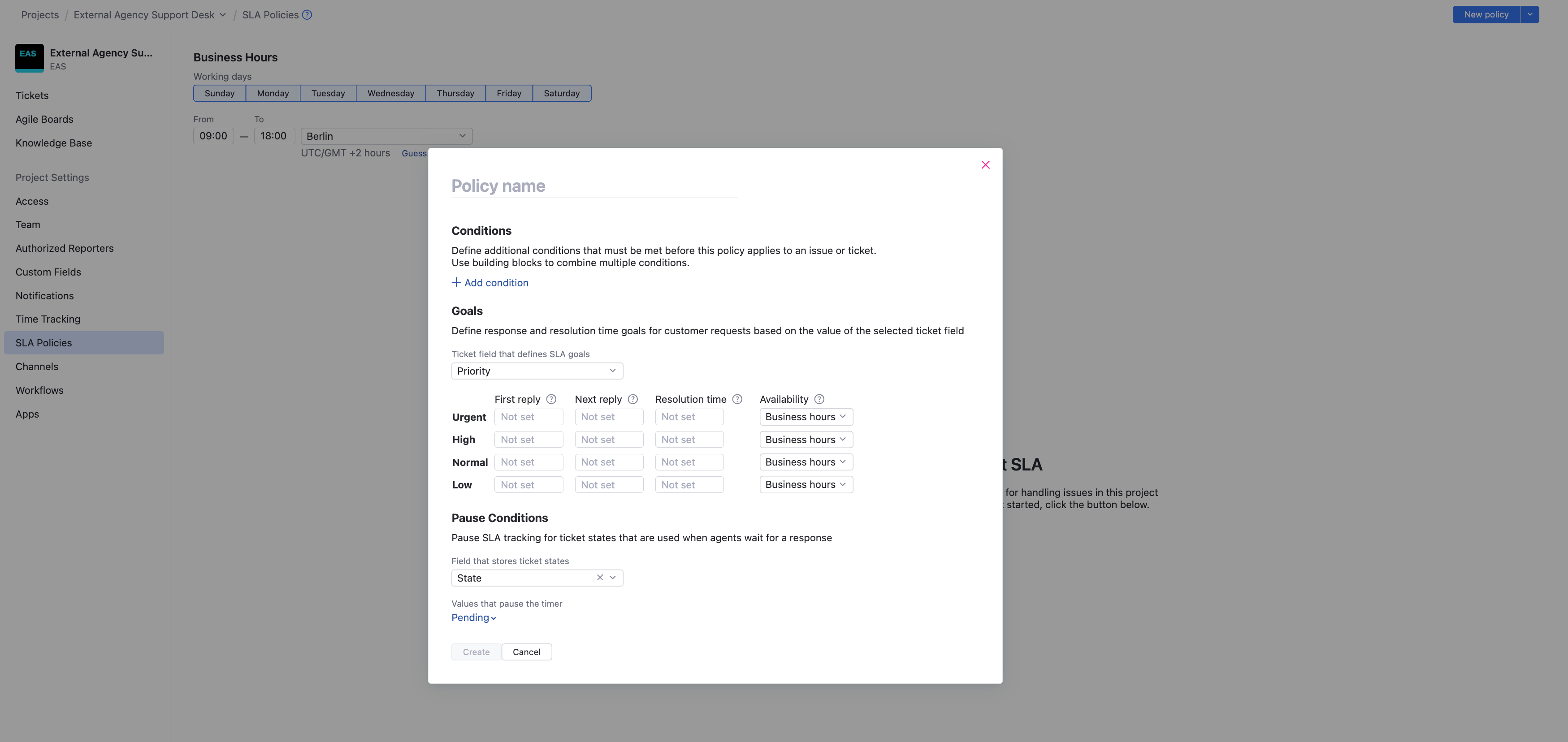The image size is (1568, 742).
Task: Toggle Sunday as a working day
Action: click(x=219, y=93)
